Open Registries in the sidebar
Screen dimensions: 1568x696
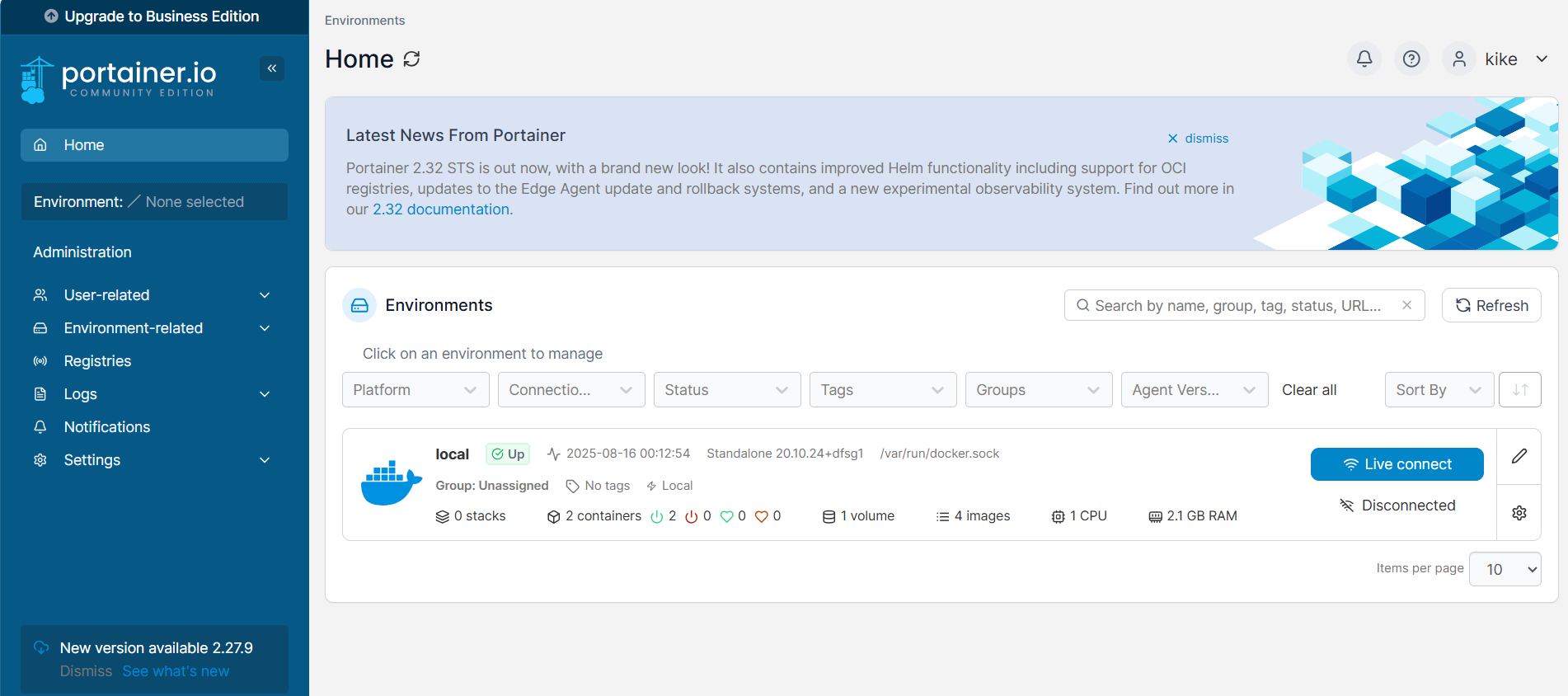[x=97, y=361]
